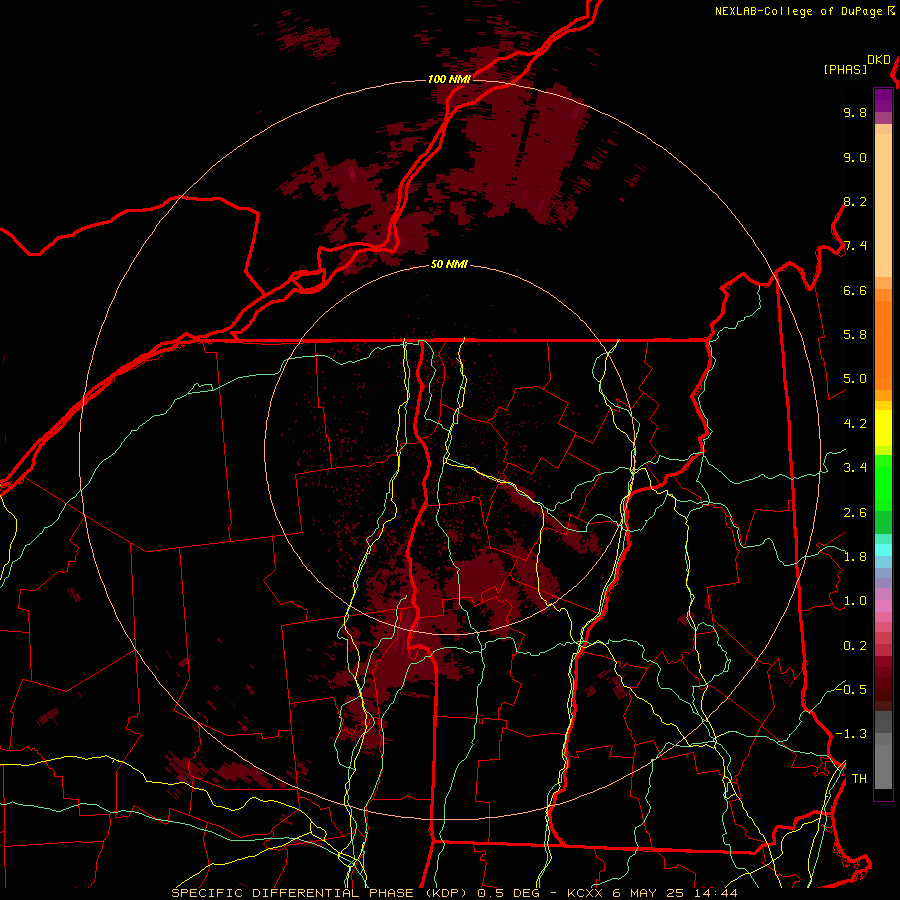
Task: Click the 100 NMI range ring label
Action: tap(449, 79)
